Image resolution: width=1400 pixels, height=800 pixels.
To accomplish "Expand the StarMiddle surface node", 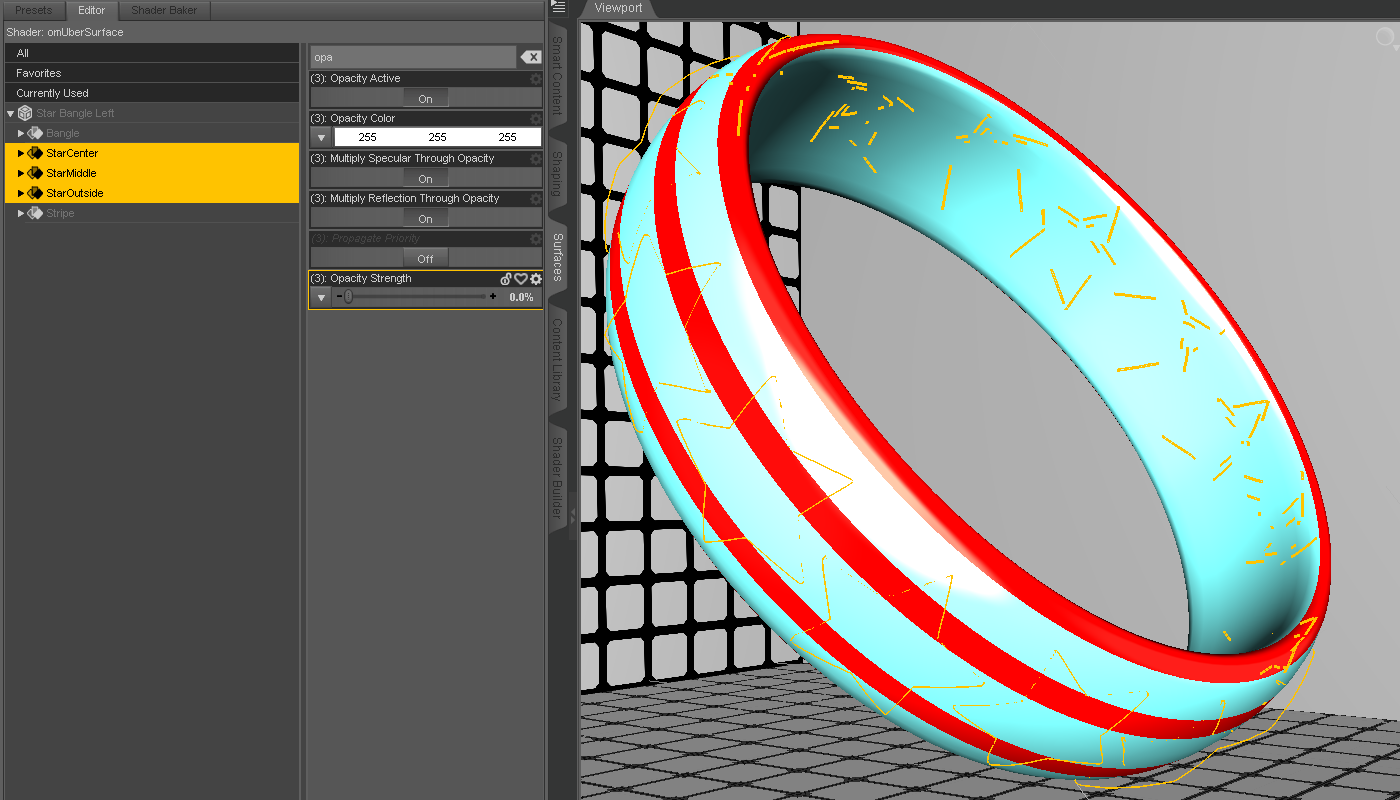I will pyautogui.click(x=21, y=173).
